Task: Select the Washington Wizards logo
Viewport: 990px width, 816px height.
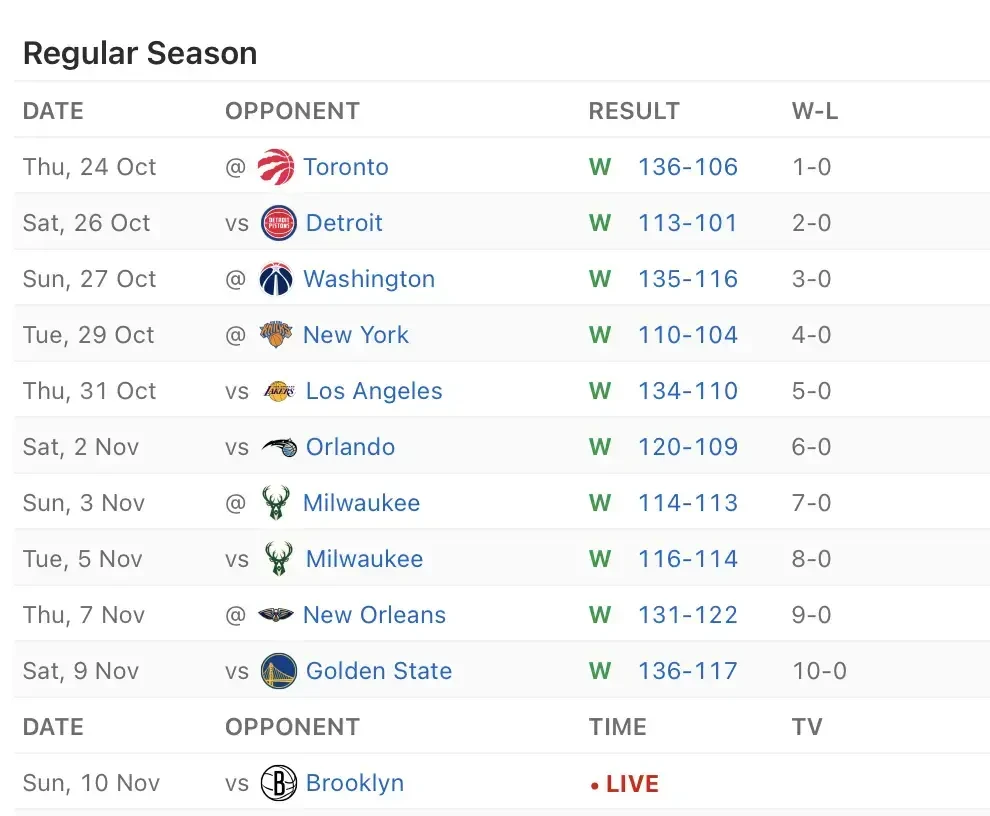Action: point(276,279)
